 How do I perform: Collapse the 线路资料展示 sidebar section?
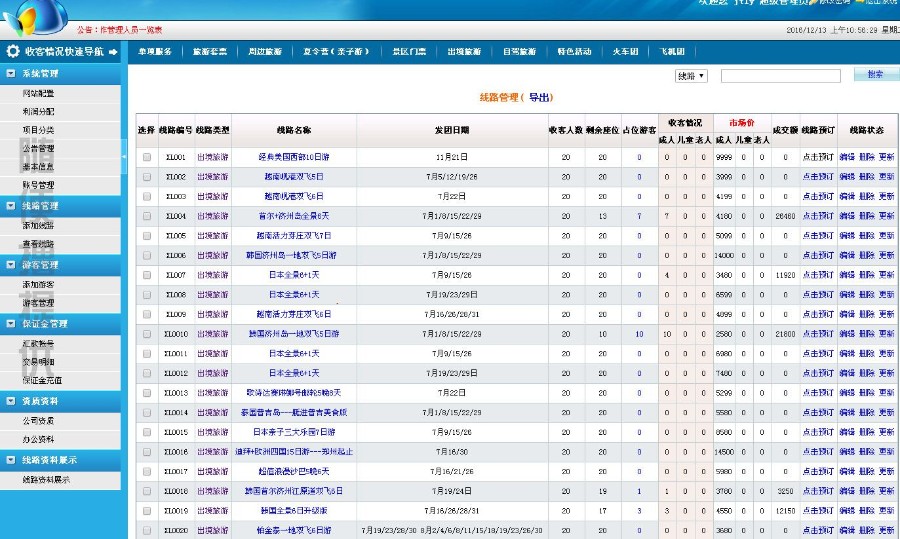click(11, 460)
